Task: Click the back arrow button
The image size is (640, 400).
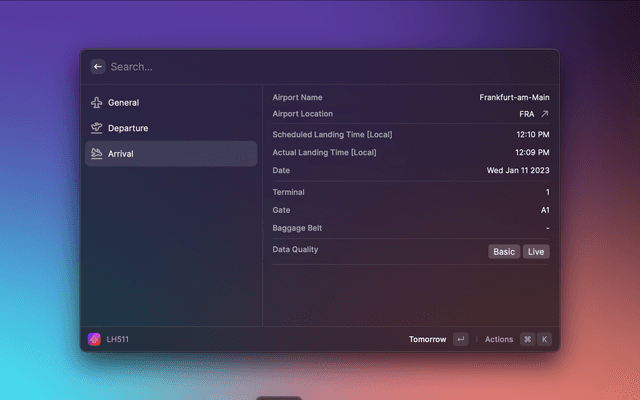Action: coord(98,67)
